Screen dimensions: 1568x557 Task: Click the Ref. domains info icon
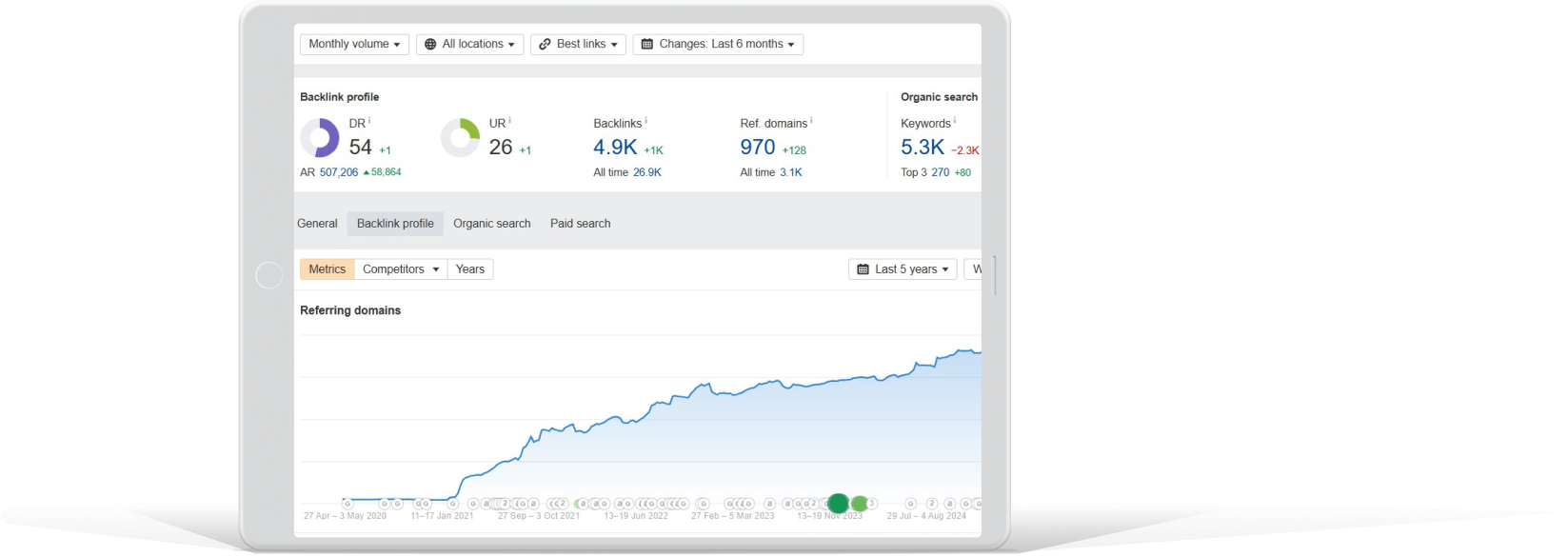811,121
